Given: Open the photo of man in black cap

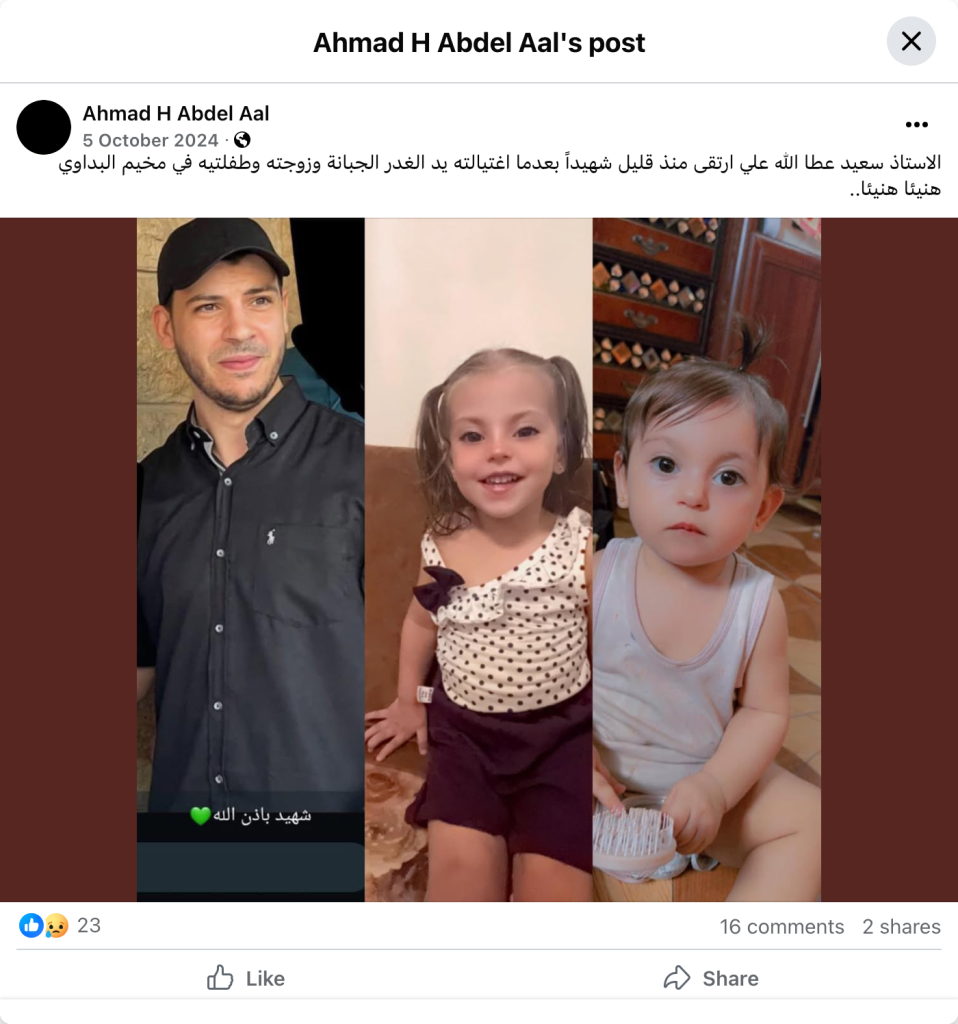Looking at the screenshot, I should [x=251, y=560].
